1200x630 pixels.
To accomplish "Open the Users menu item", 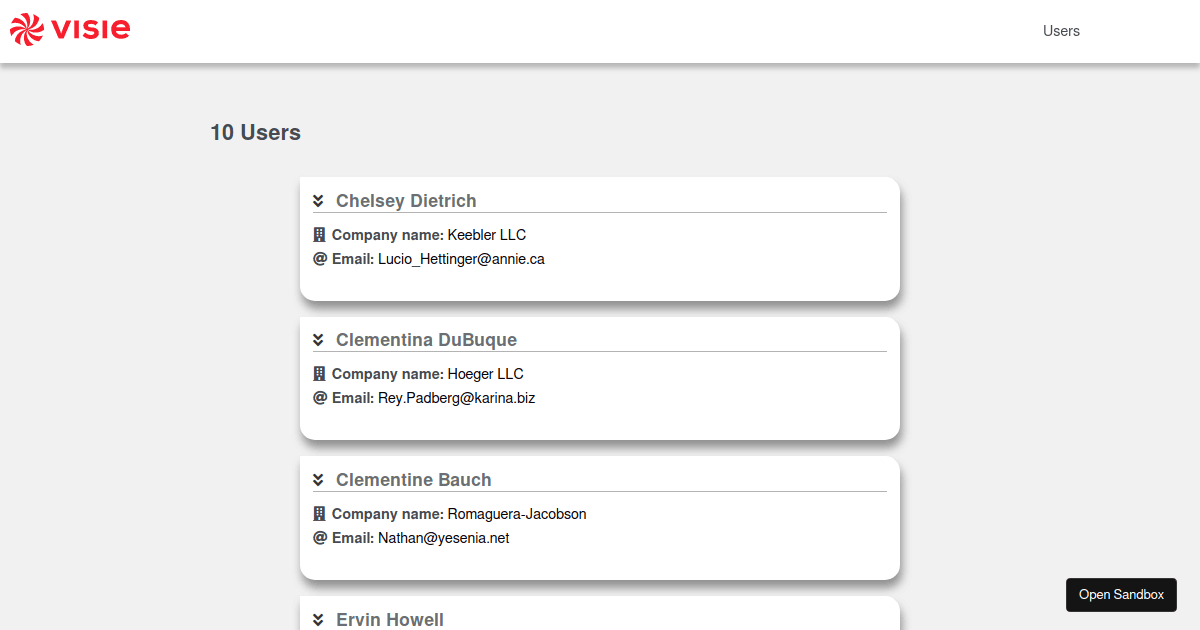I will (1061, 31).
